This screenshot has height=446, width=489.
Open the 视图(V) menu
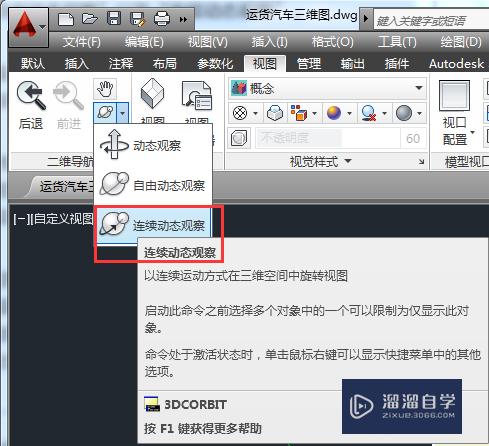click(x=207, y=42)
